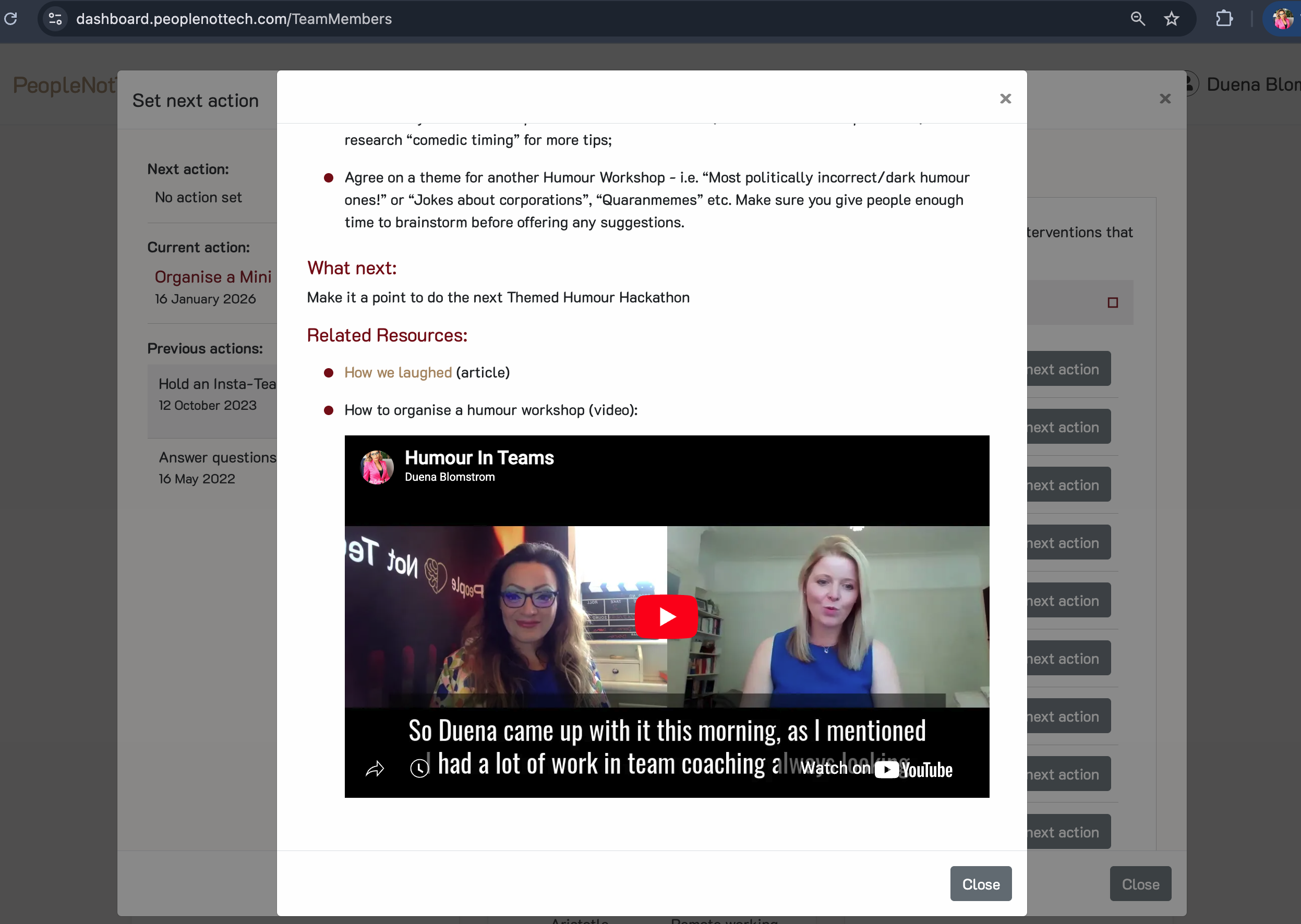This screenshot has height=924, width=1301.
Task: Click the Humour In Teams video title
Action: tap(479, 457)
